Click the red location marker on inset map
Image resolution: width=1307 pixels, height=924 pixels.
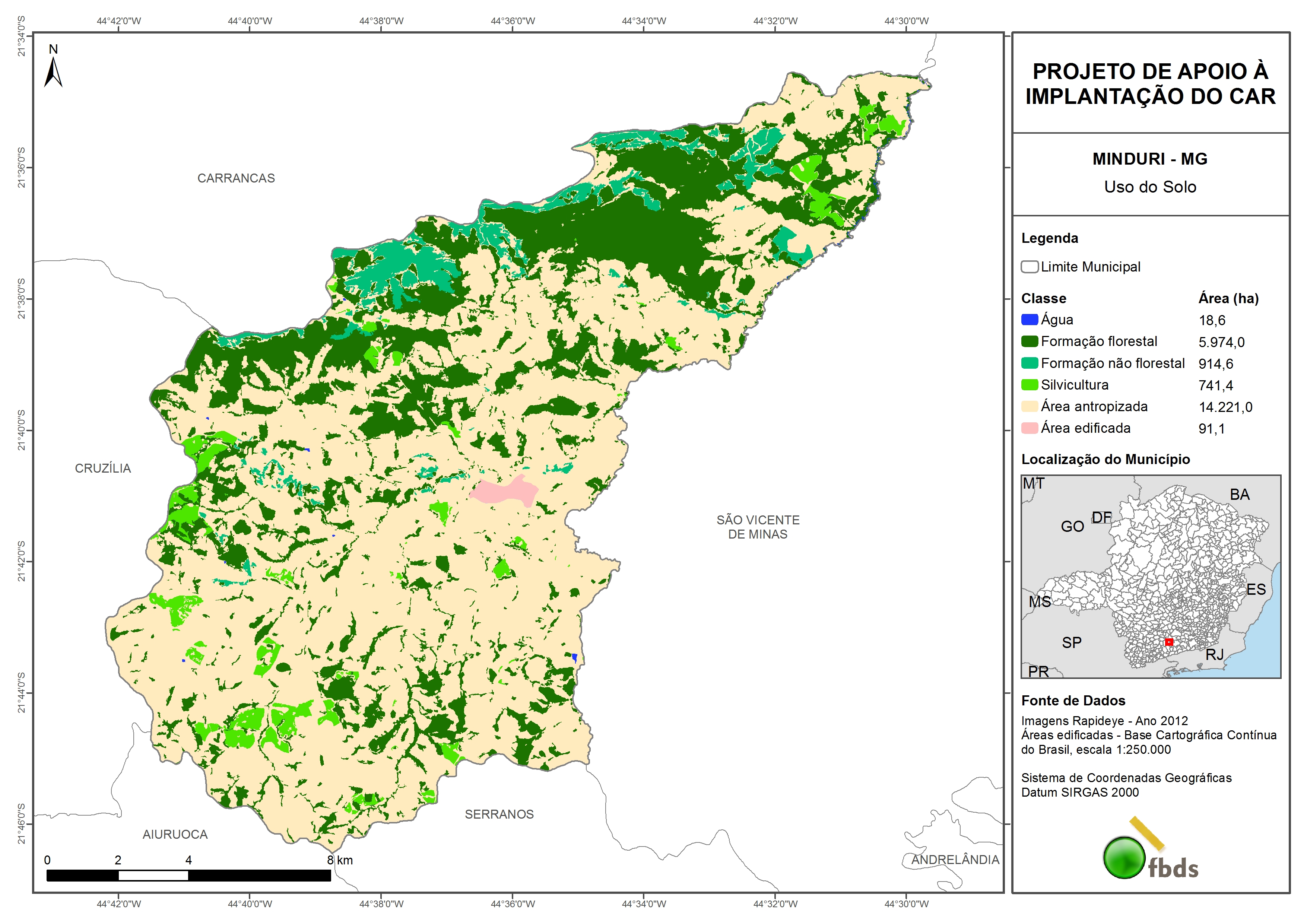pyautogui.click(x=1169, y=642)
